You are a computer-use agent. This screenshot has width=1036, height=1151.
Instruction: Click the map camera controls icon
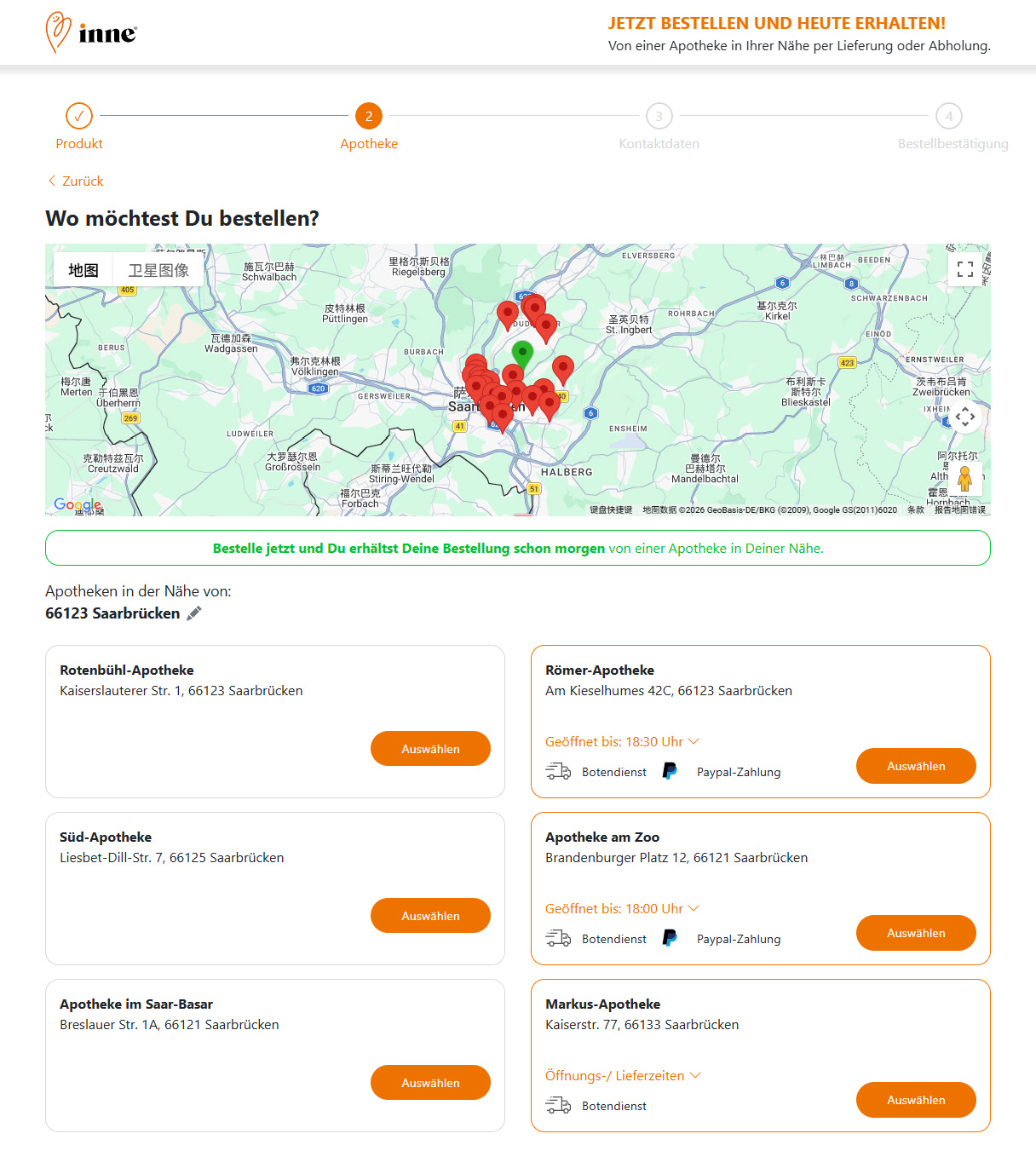964,417
